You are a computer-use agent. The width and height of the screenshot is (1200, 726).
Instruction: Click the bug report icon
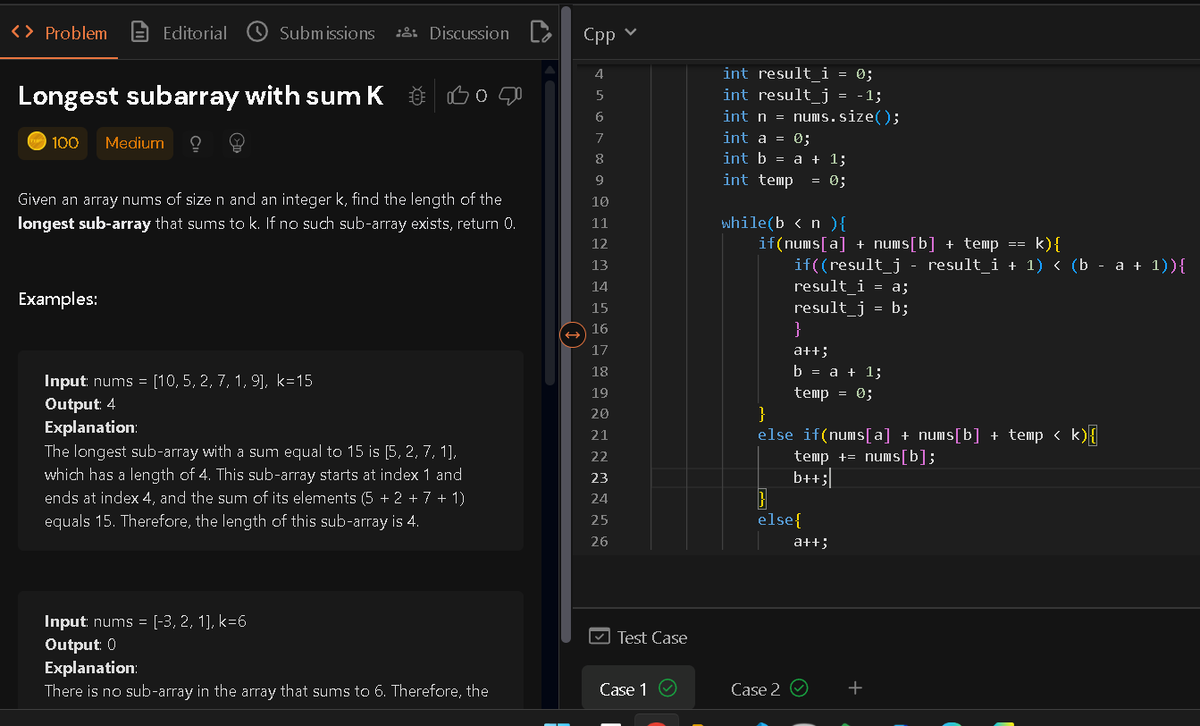(x=418, y=96)
